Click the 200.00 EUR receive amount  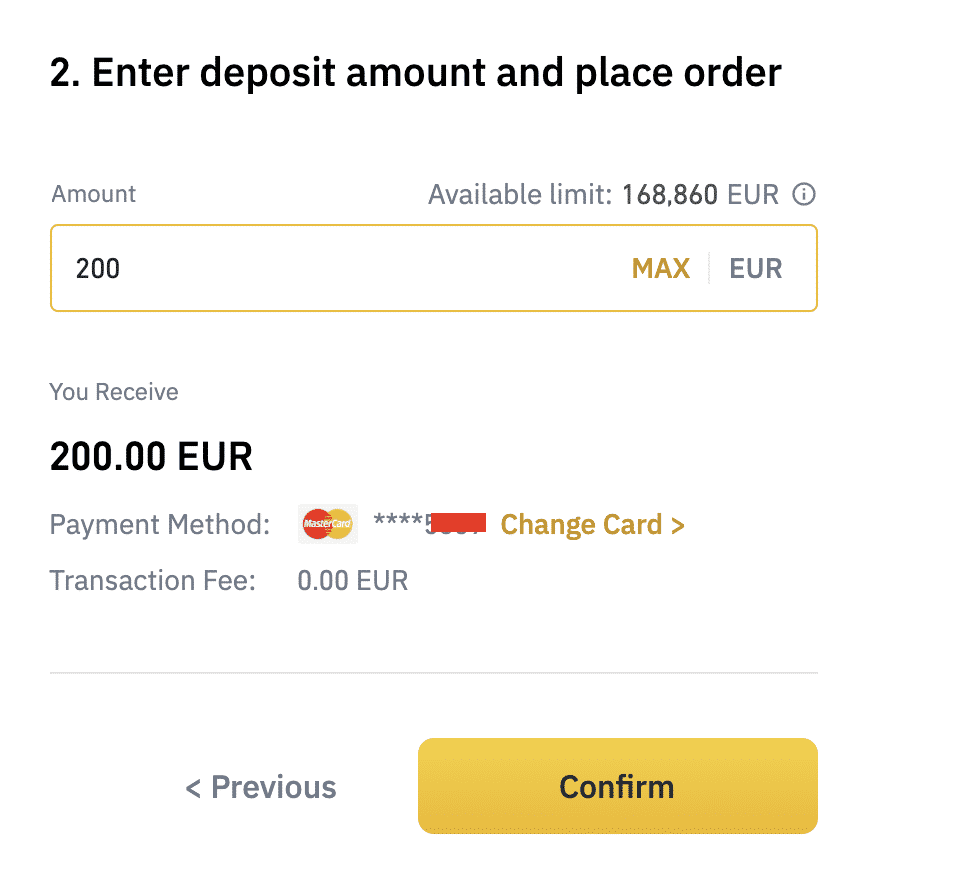151,456
